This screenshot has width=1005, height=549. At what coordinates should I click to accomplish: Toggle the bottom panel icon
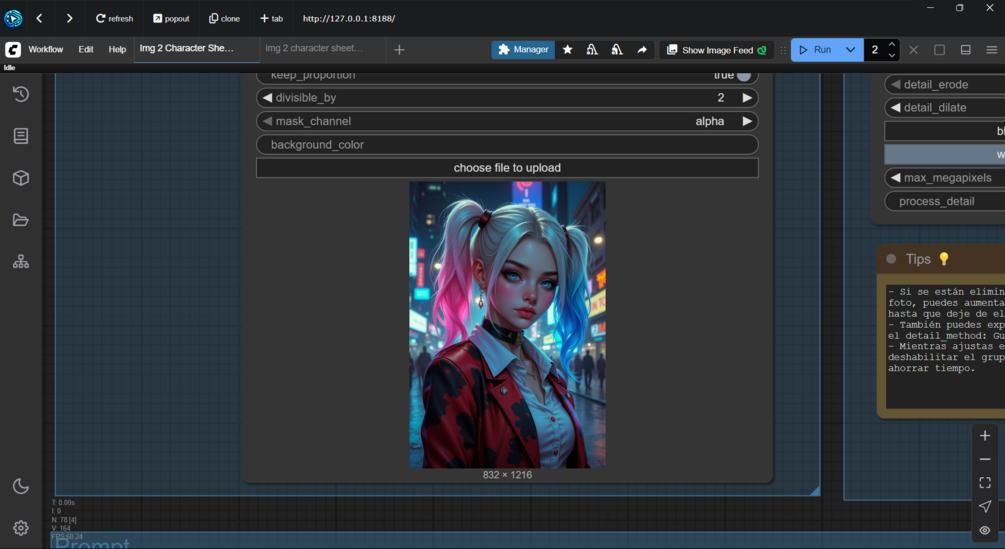[965, 49]
